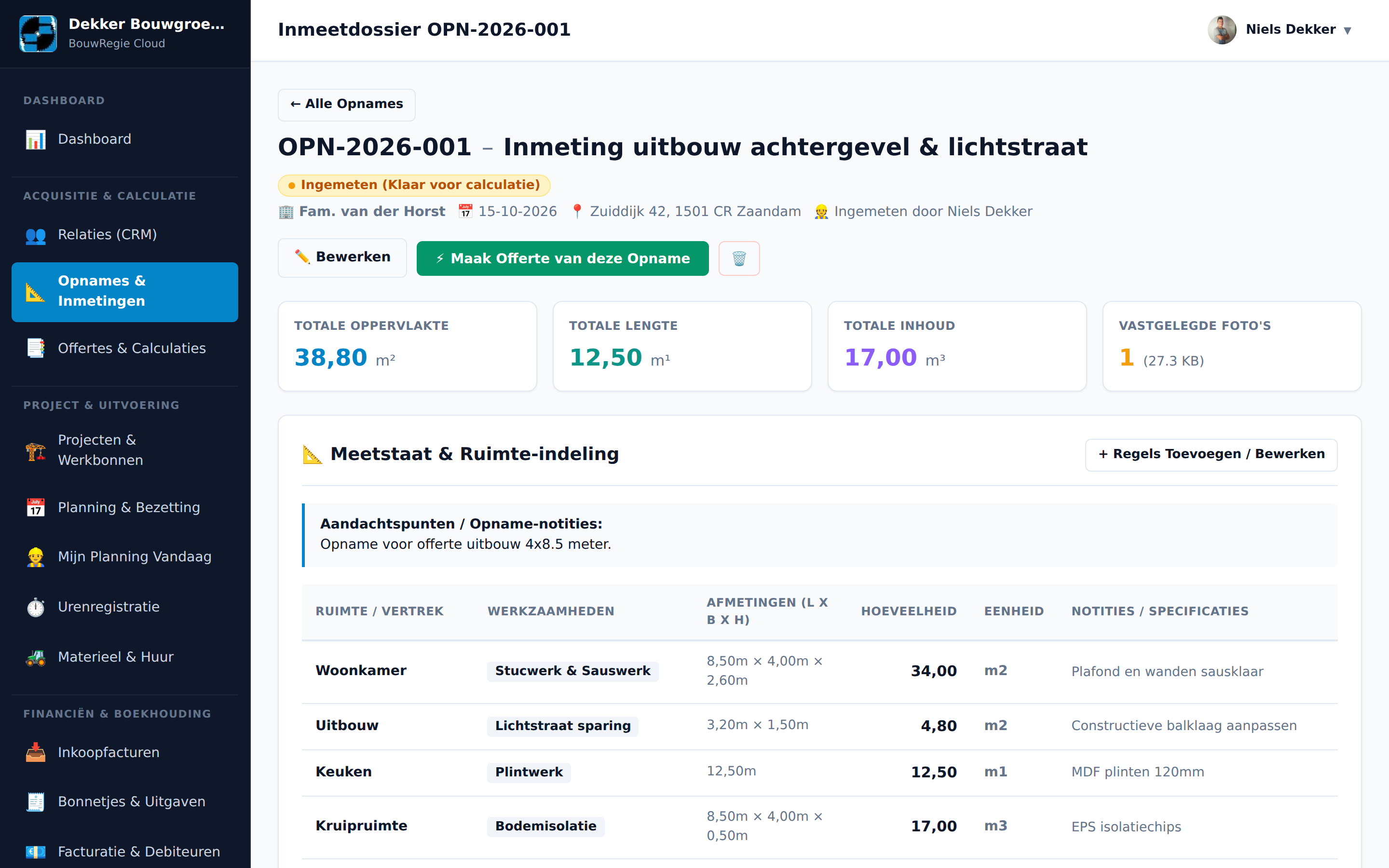
Task: Click the 'EPS isolatiechips' note
Action: 1126,827
